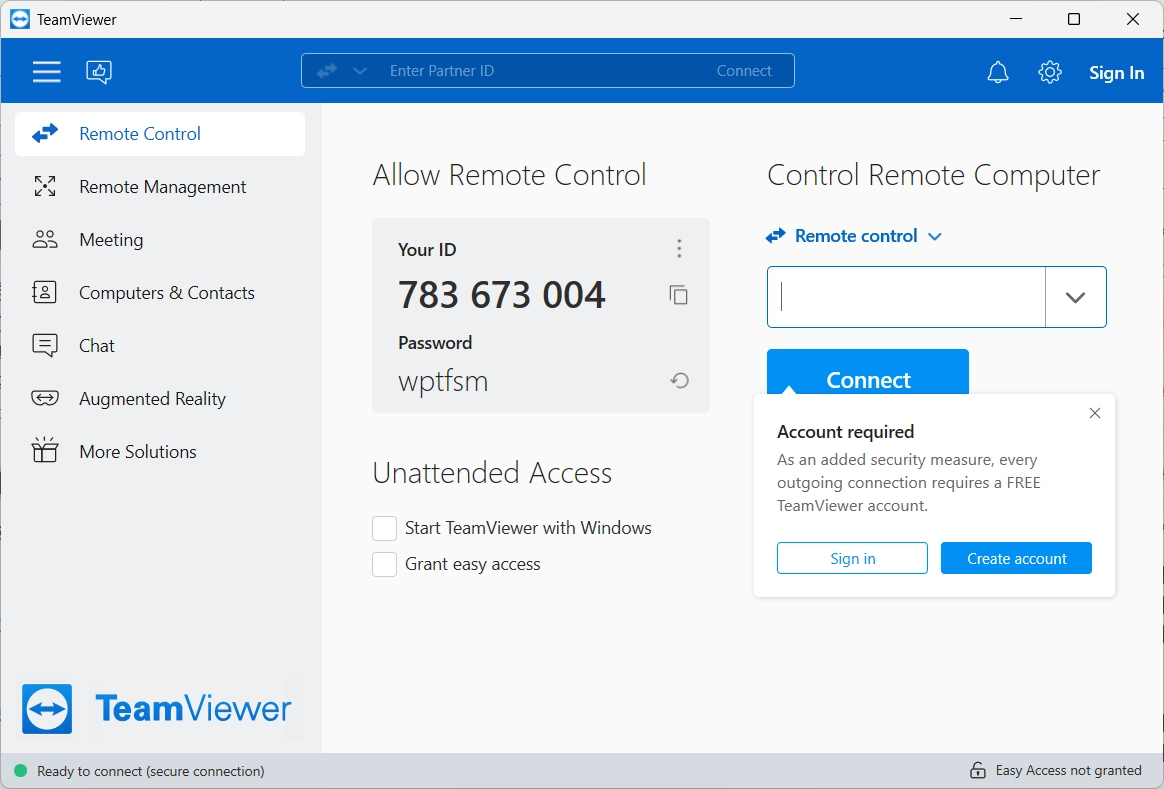This screenshot has width=1164, height=789.
Task: Click the feedback thumbs-up icon
Action: (x=99, y=72)
